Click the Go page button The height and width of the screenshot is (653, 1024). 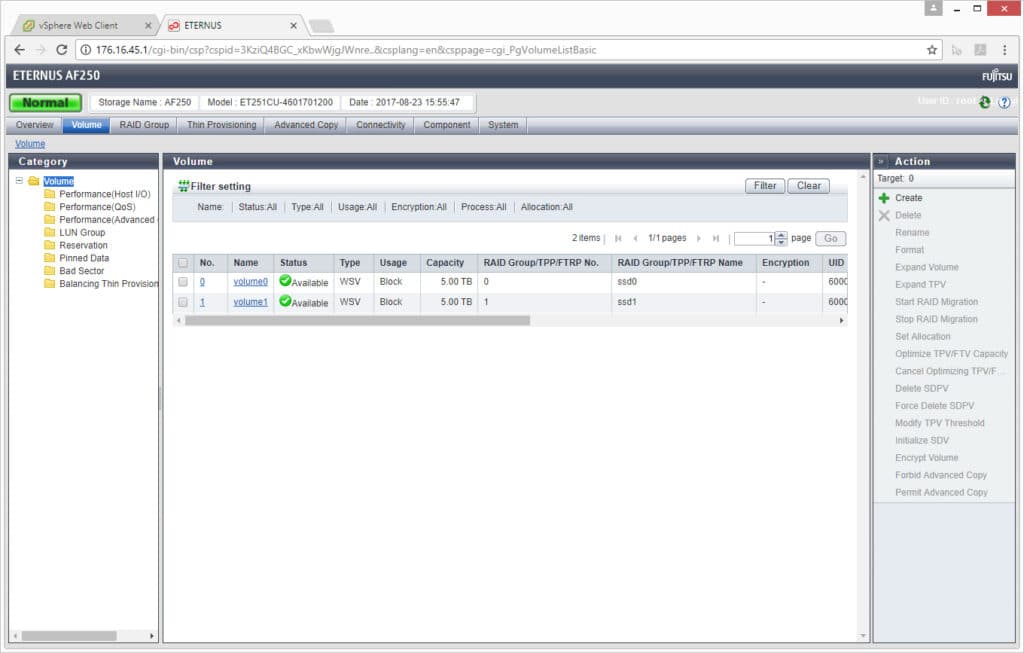pos(831,238)
